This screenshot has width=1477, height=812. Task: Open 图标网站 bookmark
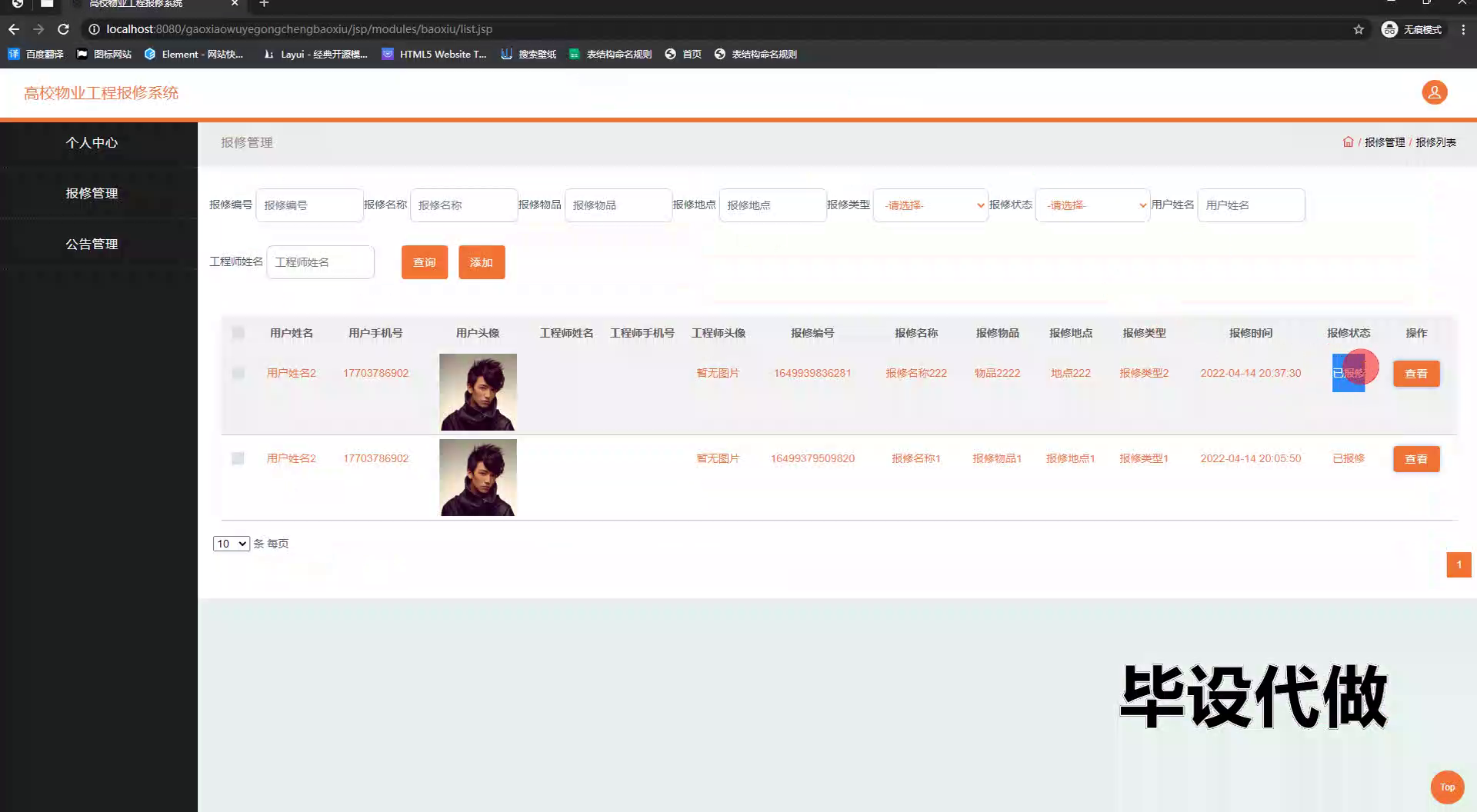tap(104, 54)
